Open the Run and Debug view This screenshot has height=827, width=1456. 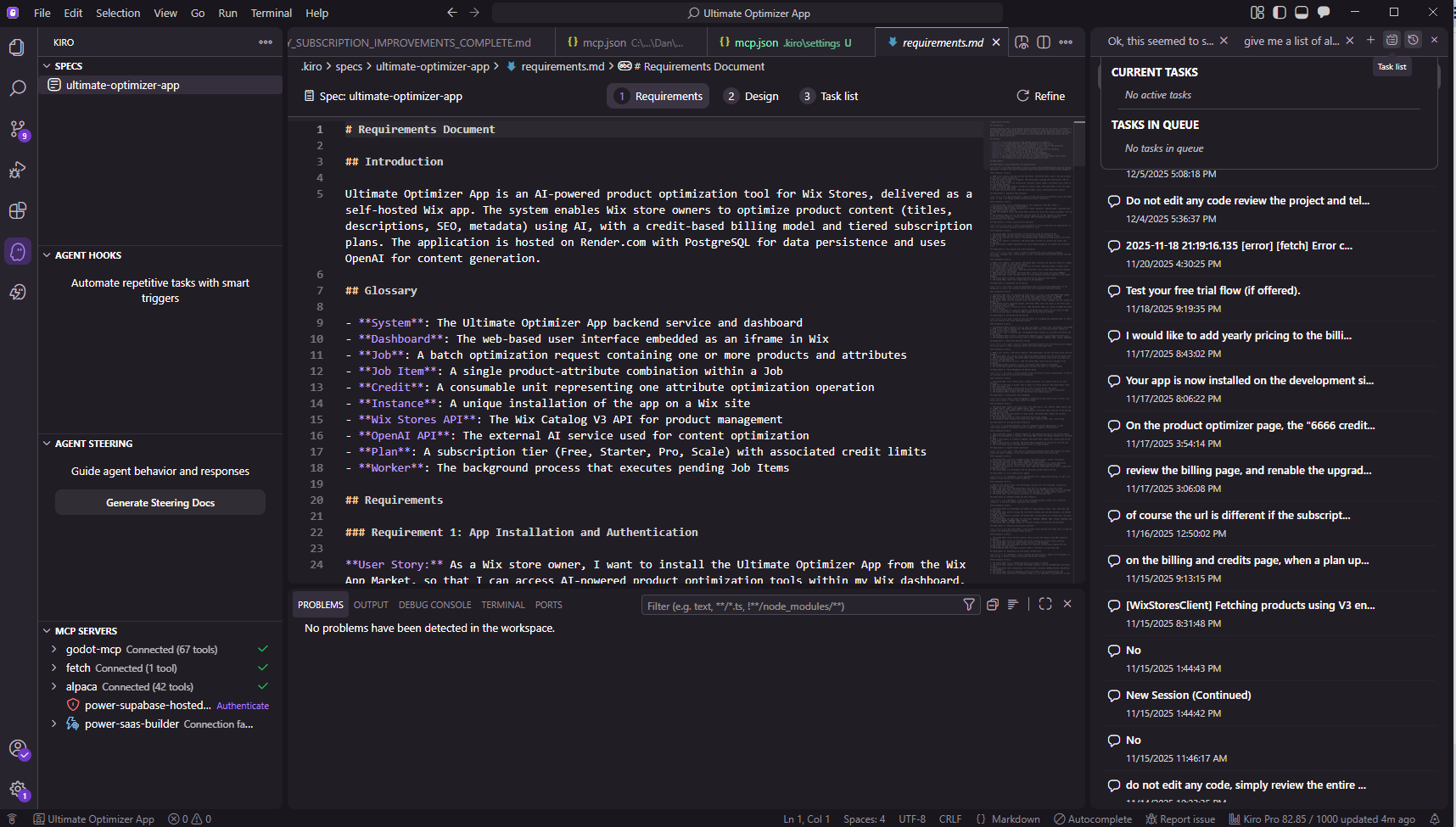pyautogui.click(x=18, y=170)
